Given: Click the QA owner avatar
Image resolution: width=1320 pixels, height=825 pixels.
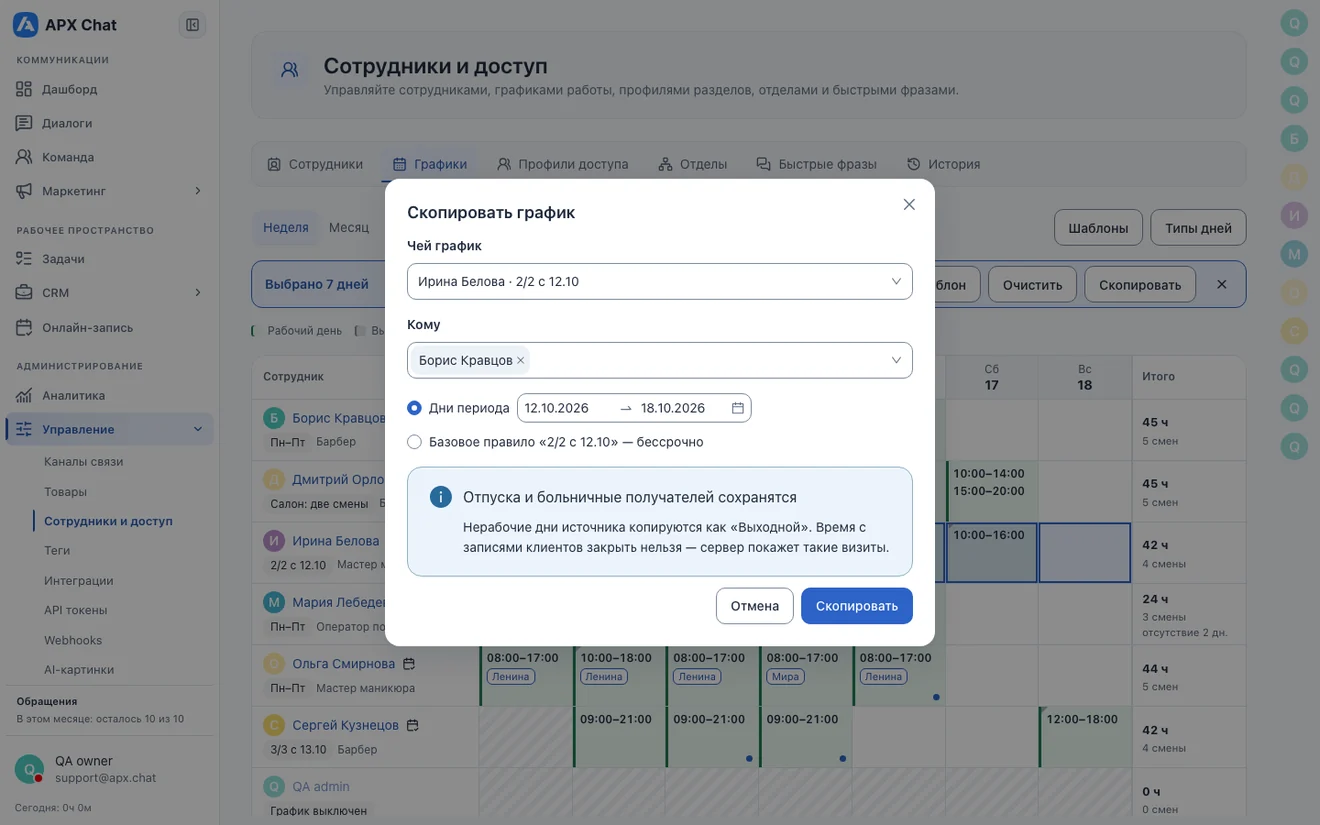Looking at the screenshot, I should [x=29, y=769].
